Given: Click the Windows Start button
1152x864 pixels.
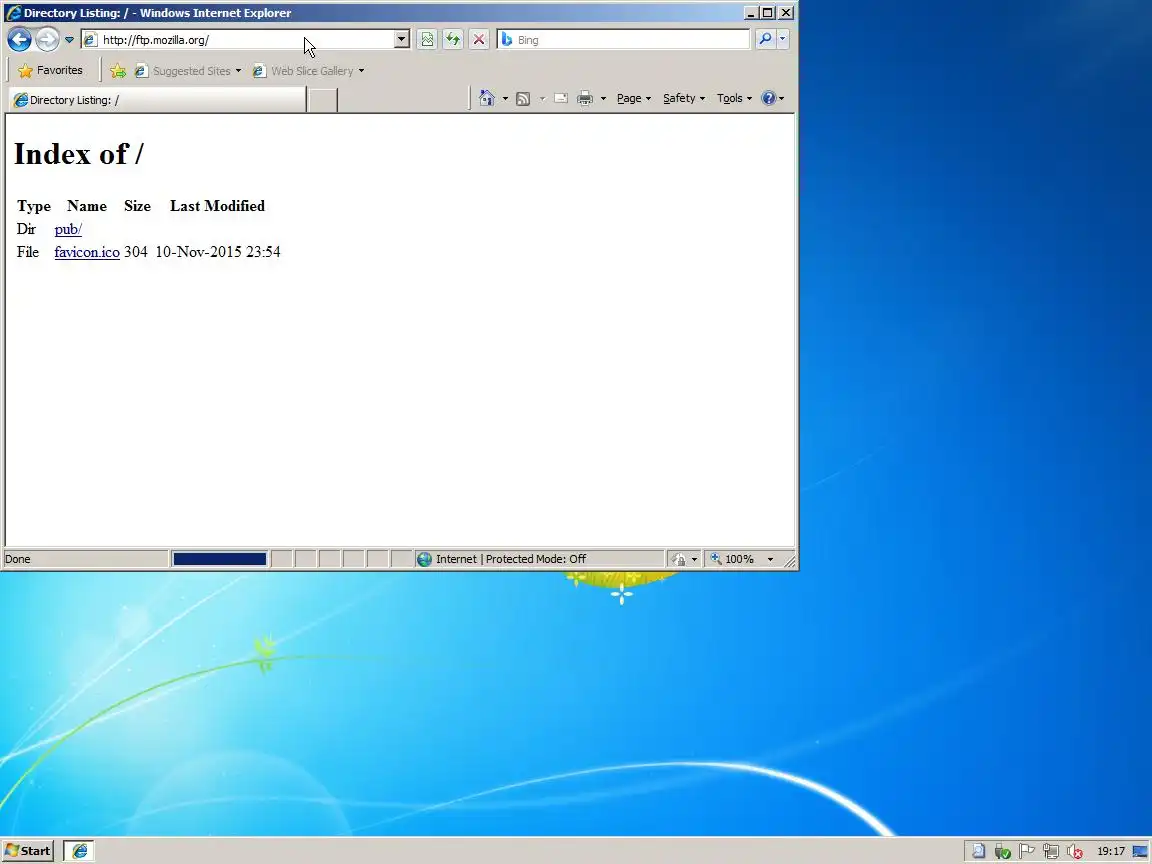Looking at the screenshot, I should (28, 851).
